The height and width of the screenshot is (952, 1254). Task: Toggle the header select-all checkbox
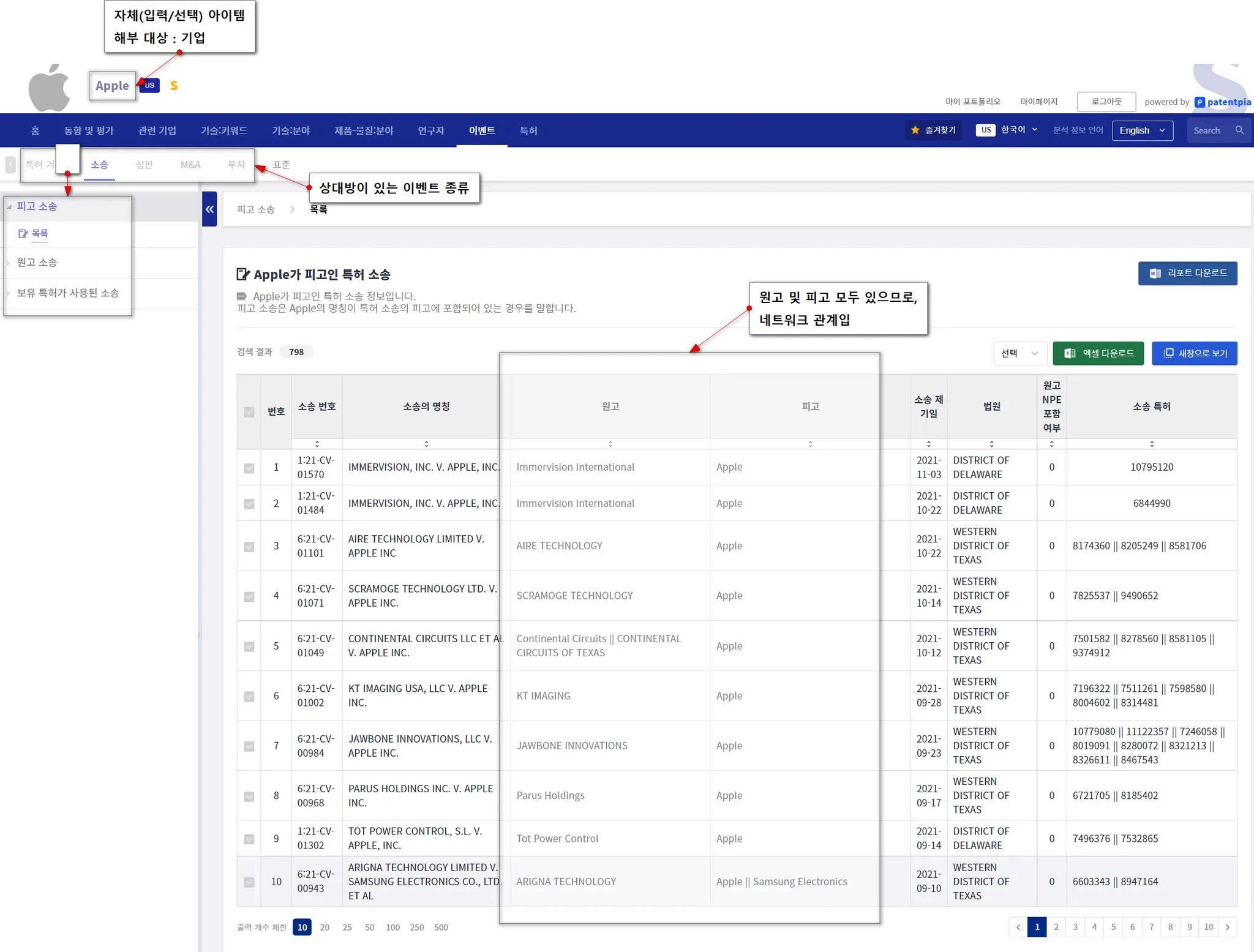point(249,412)
